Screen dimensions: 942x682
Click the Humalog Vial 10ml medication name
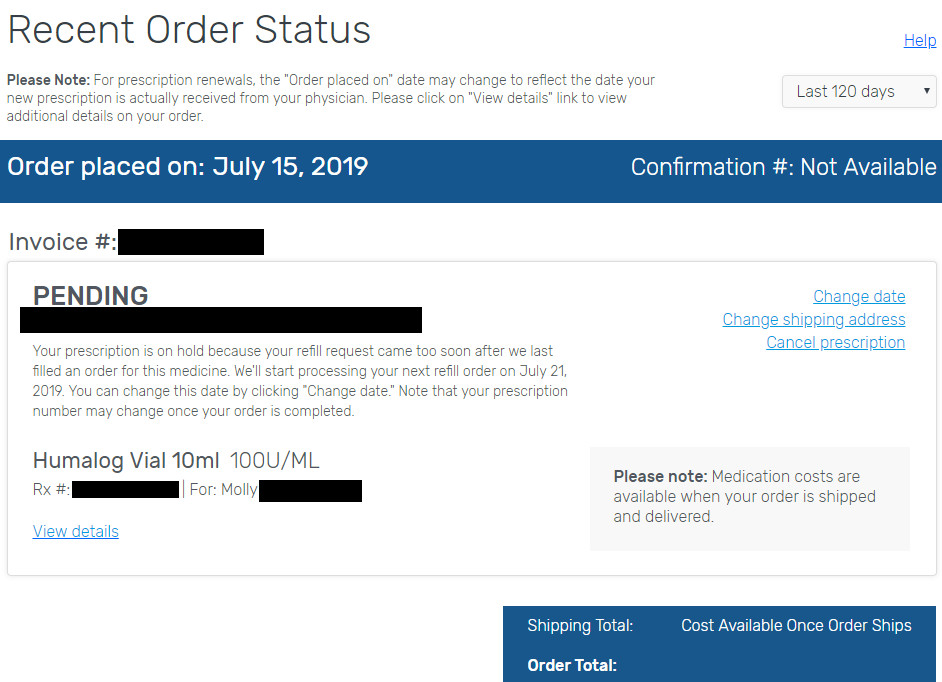pos(126,460)
